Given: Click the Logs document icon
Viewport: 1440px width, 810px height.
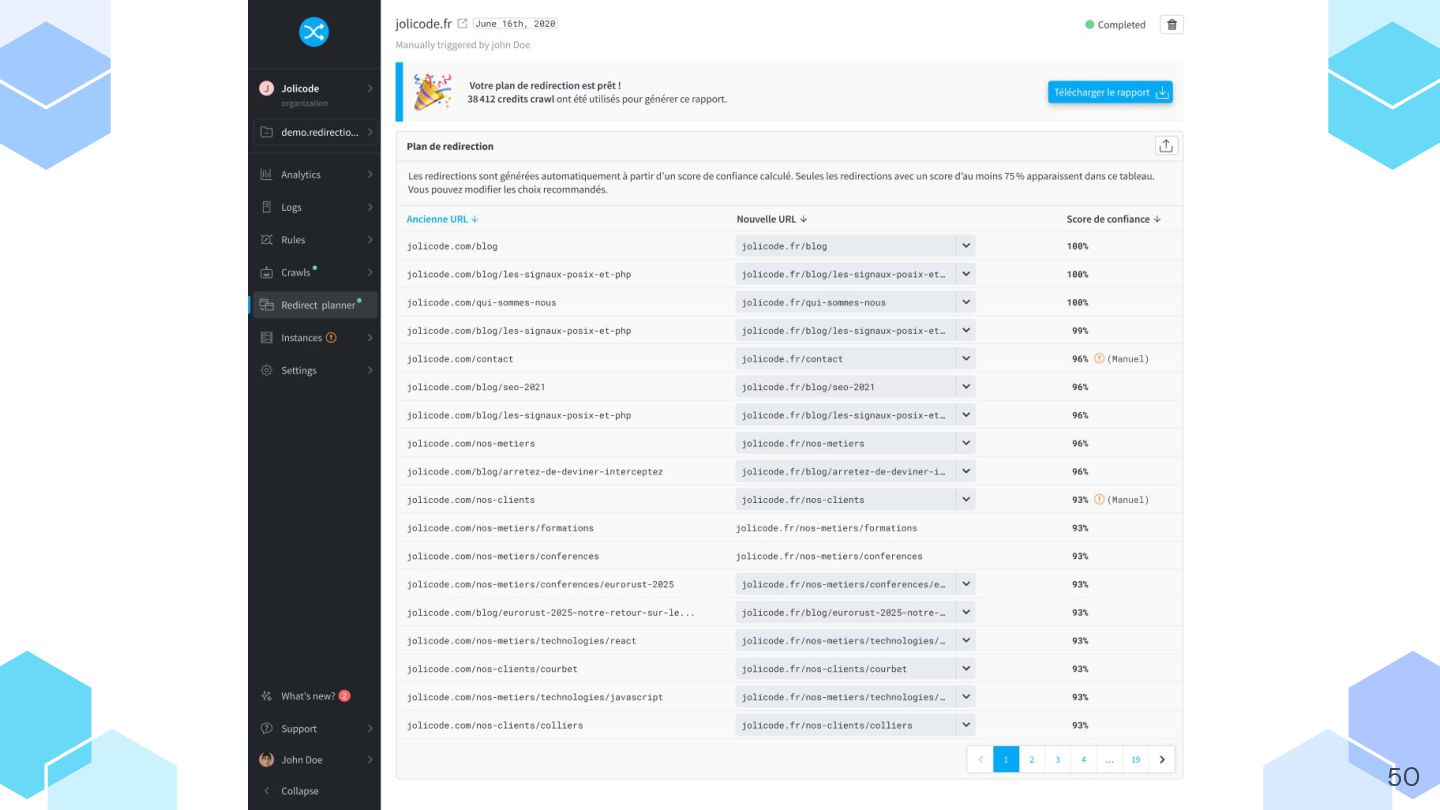Looking at the screenshot, I should [266, 207].
